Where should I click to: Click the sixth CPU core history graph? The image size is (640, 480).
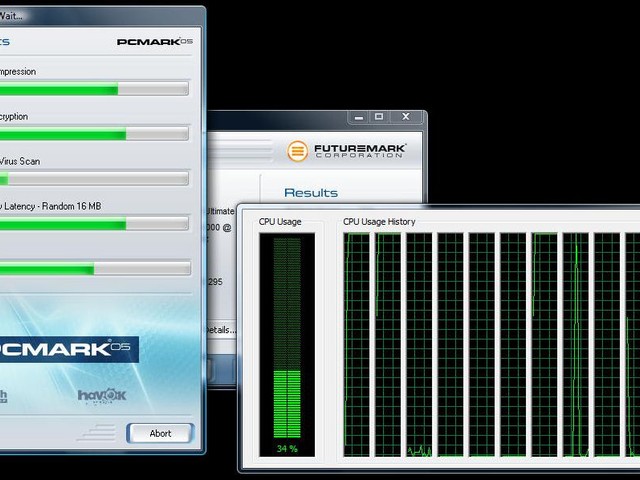[513, 345]
